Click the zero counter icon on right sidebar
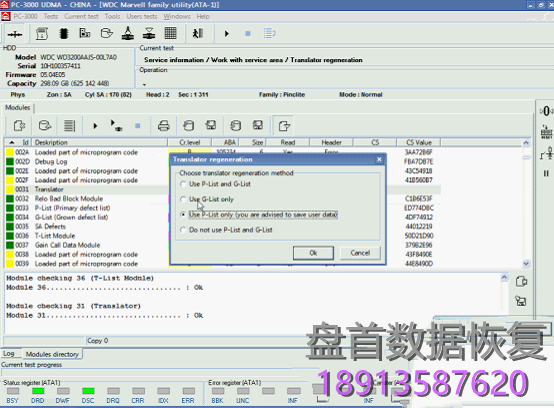554x408 pixels. pos(546,111)
